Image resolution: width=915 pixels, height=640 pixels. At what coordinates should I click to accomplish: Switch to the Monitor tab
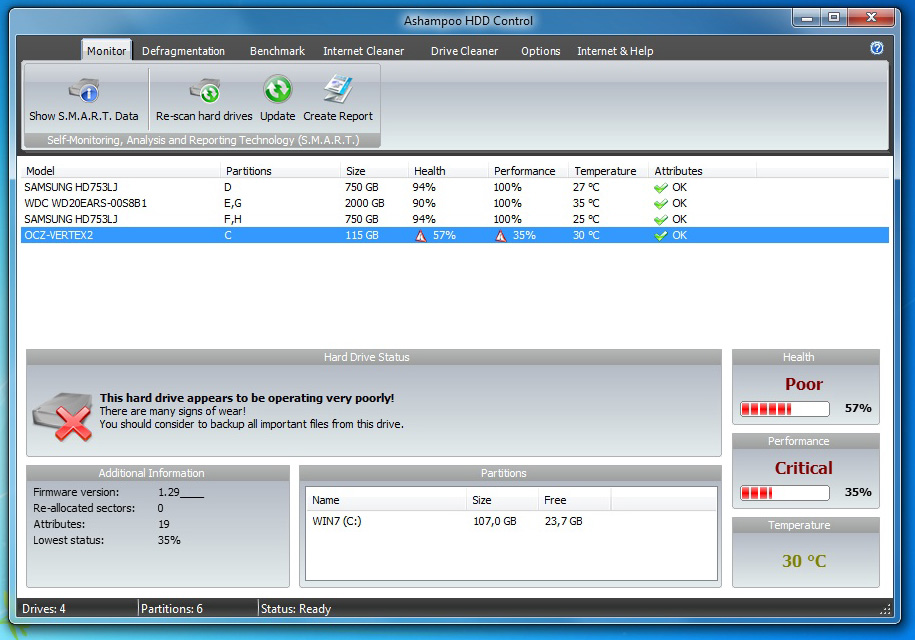106,51
